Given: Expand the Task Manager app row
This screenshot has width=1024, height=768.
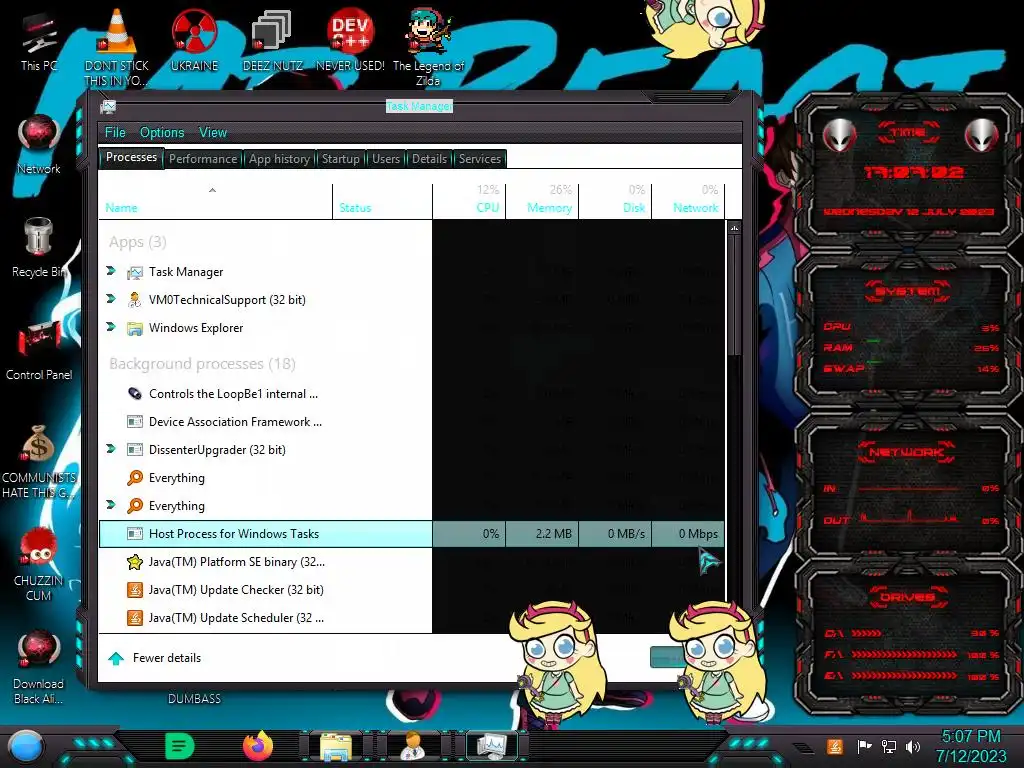Looking at the screenshot, I should pyautogui.click(x=111, y=271).
